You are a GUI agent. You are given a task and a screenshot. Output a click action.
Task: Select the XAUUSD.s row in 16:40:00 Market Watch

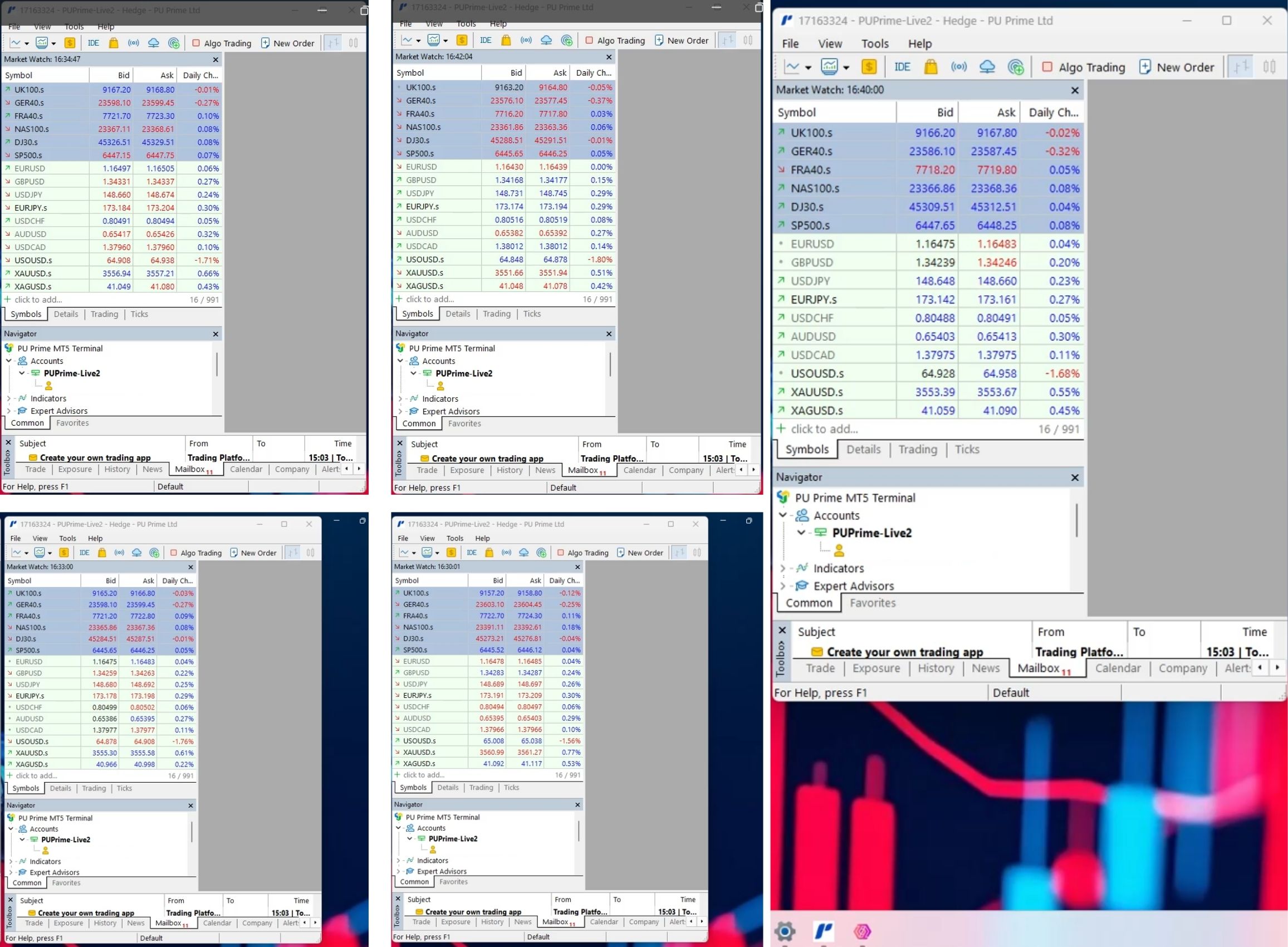pyautogui.click(x=816, y=392)
